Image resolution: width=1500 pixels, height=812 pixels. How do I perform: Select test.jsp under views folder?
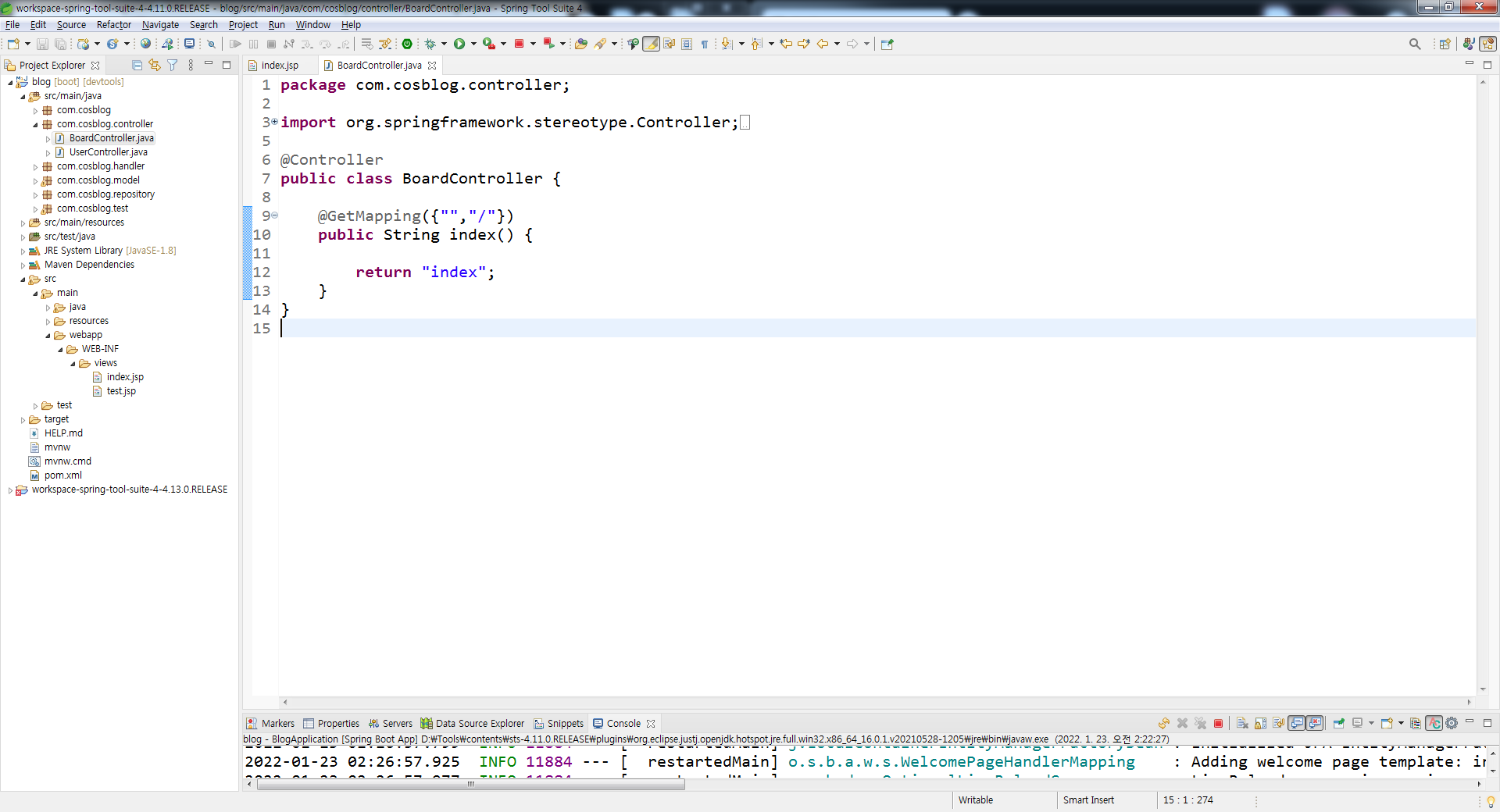coord(121,391)
